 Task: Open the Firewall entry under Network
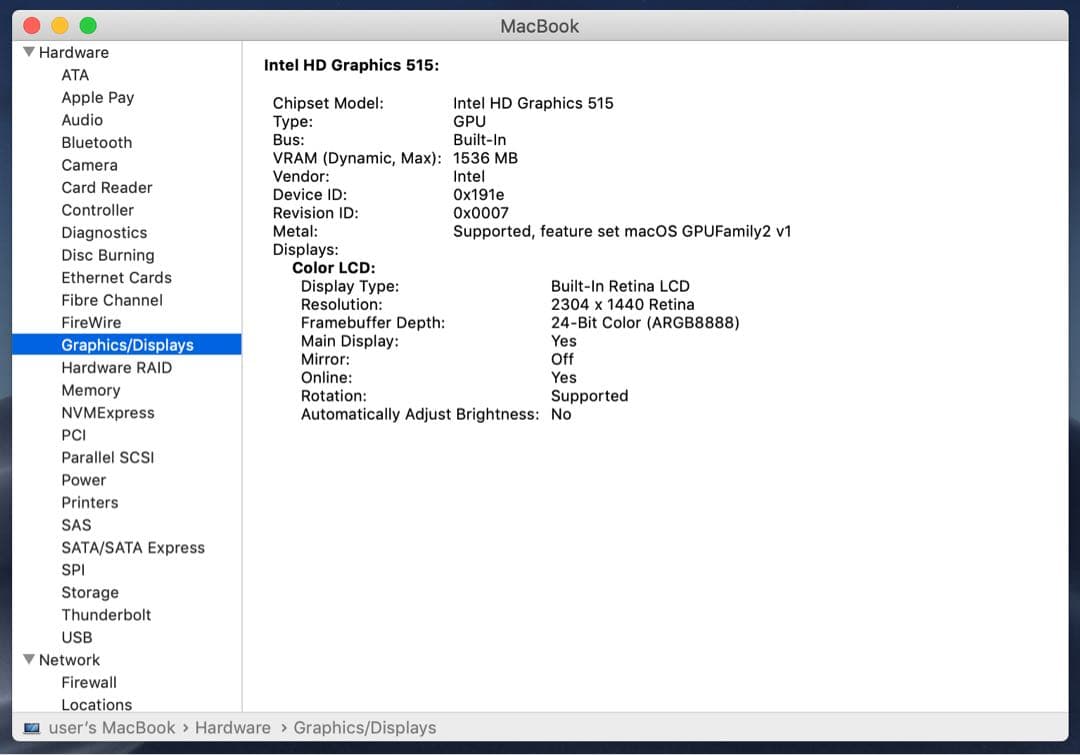89,682
